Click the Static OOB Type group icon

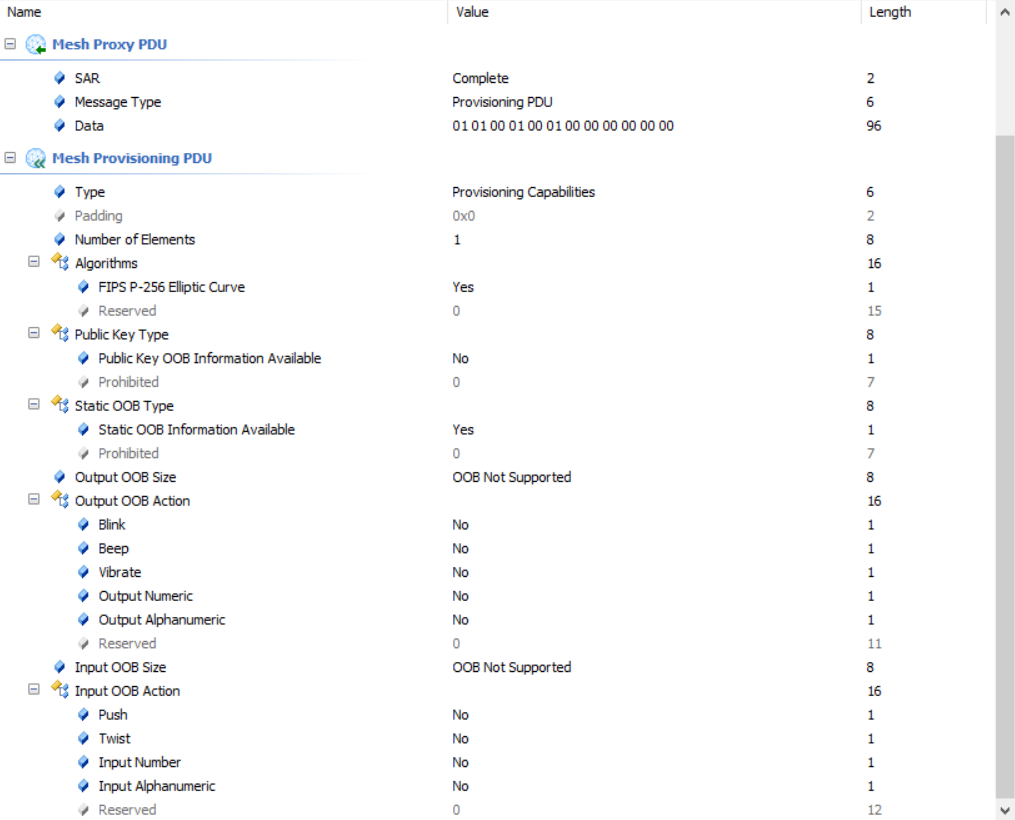pos(60,406)
